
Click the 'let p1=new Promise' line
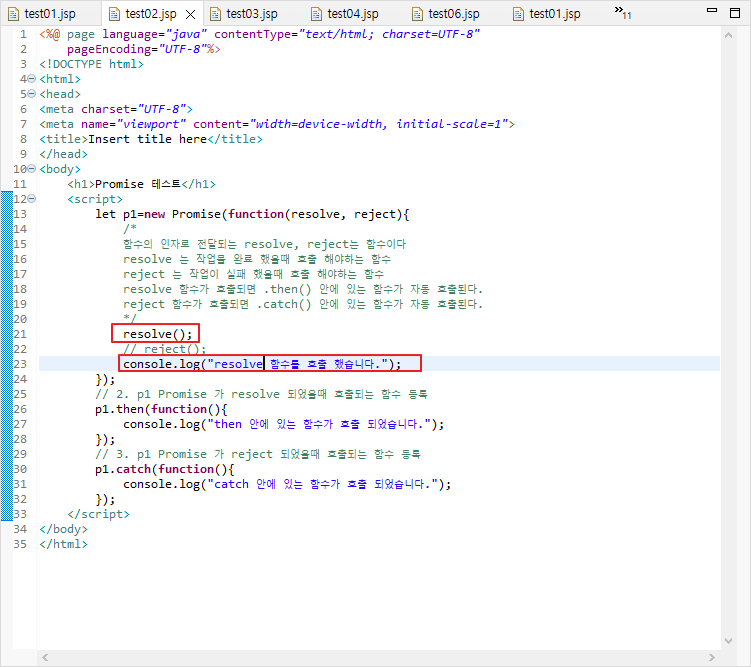[x=252, y=214]
